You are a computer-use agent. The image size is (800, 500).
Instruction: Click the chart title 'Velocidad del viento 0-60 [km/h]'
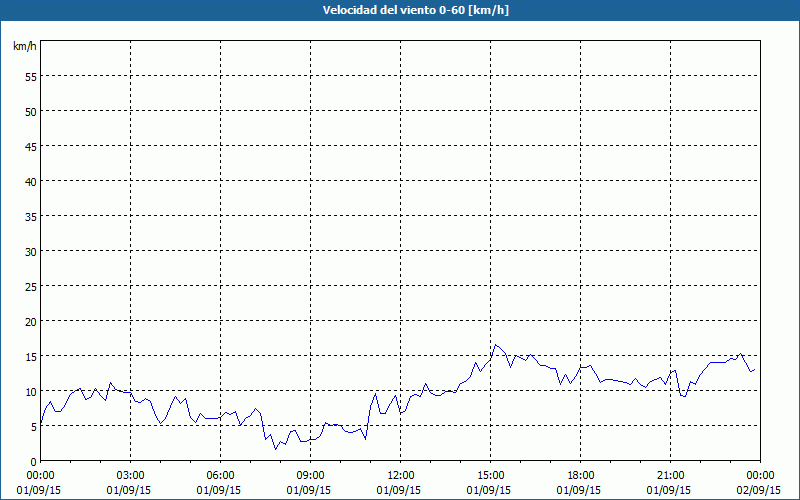coord(416,10)
